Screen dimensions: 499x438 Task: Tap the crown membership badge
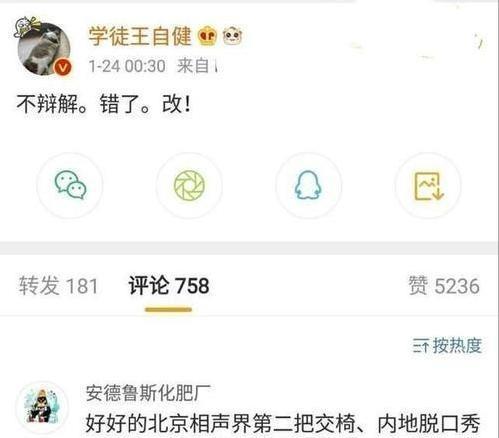pyautogui.click(x=207, y=37)
